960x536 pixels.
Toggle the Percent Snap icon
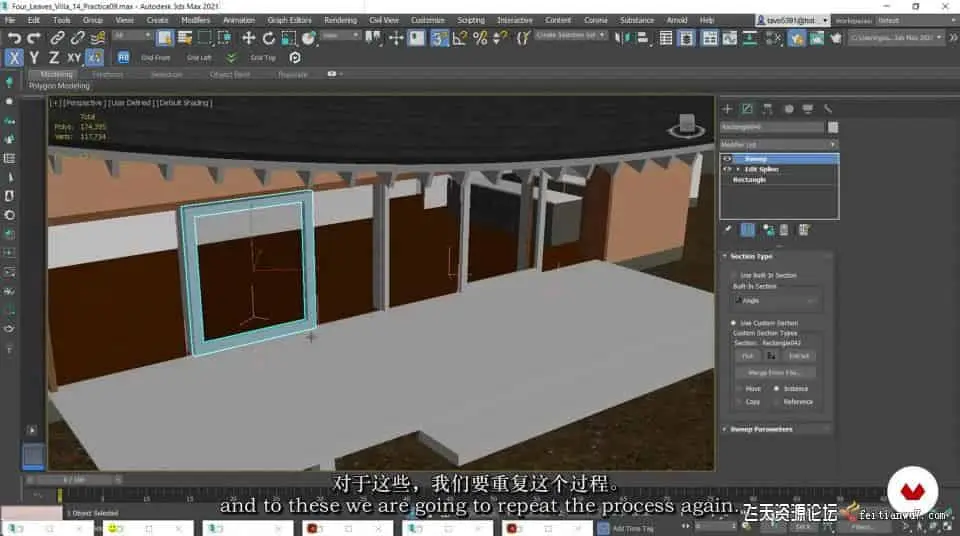(x=480, y=38)
